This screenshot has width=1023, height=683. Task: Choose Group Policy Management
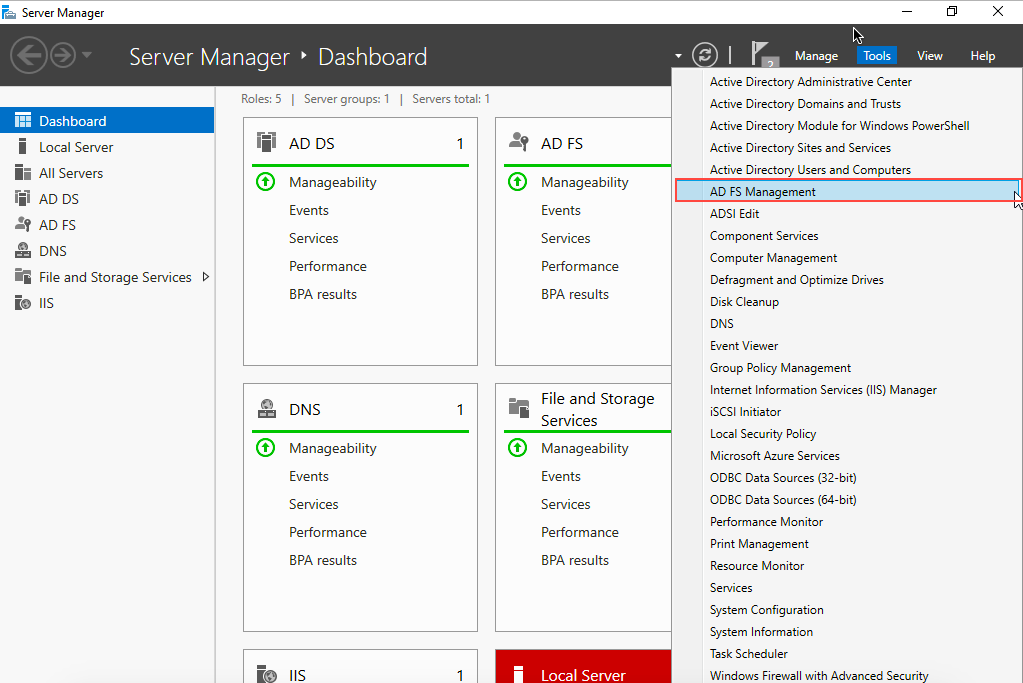pyautogui.click(x=780, y=368)
